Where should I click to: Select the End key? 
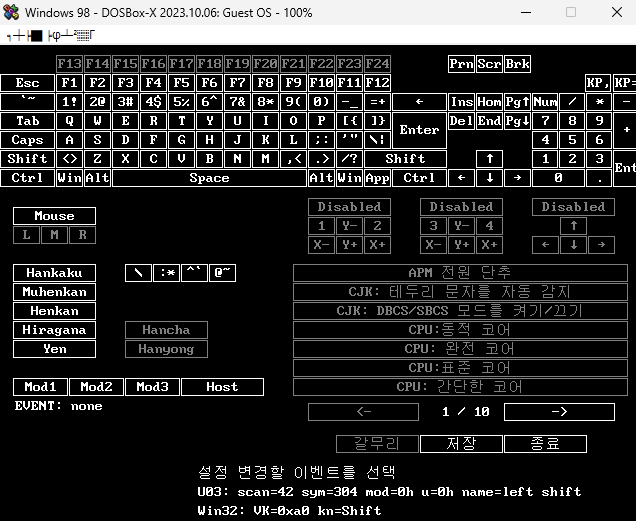point(489,121)
